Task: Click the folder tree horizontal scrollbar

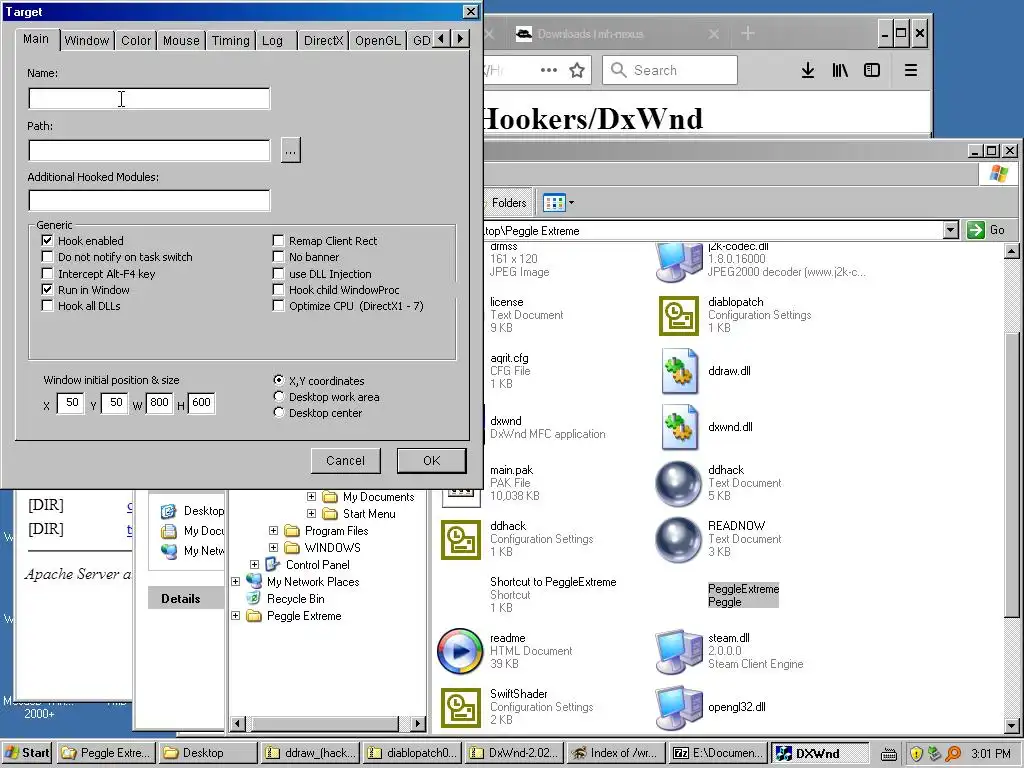Action: [x=324, y=724]
